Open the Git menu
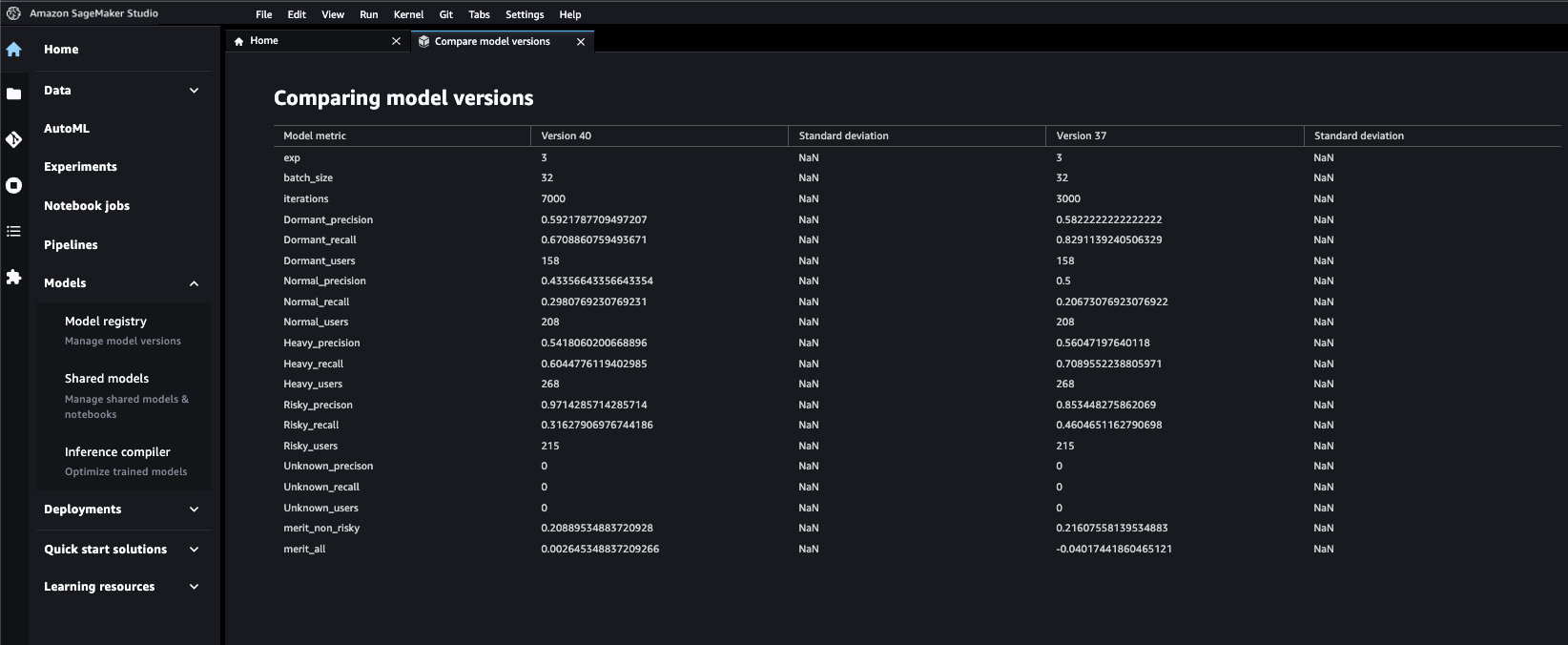Image resolution: width=1568 pixels, height=645 pixels. point(445,14)
